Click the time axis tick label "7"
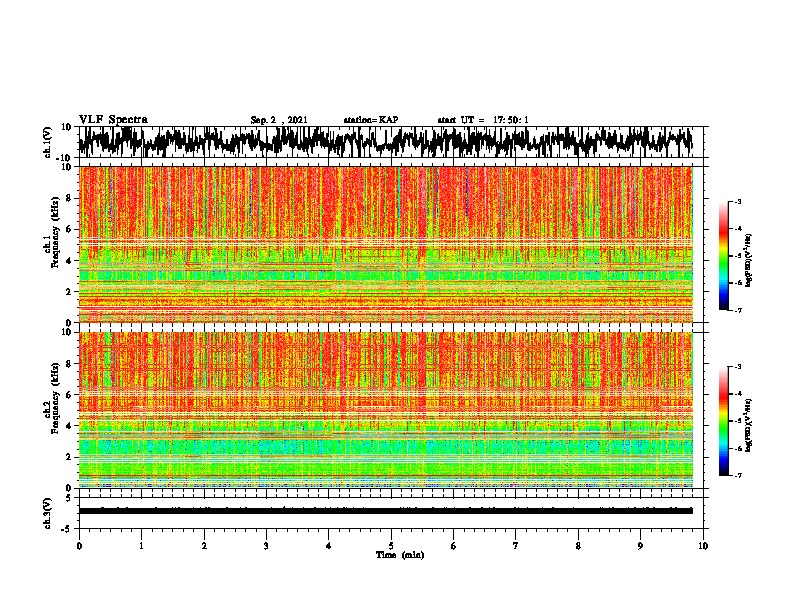This screenshot has height=612, width=792. [516, 546]
